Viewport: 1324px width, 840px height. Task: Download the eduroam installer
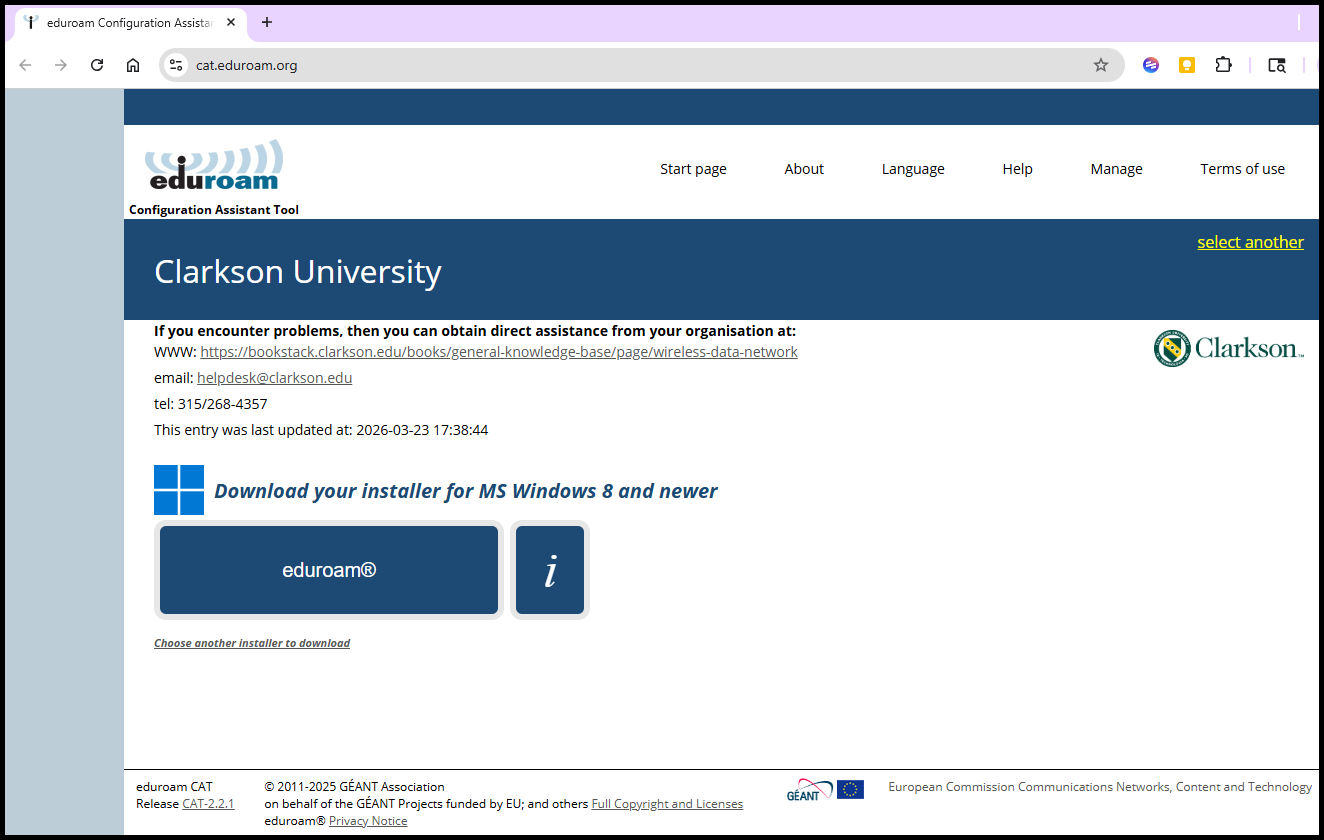point(329,570)
